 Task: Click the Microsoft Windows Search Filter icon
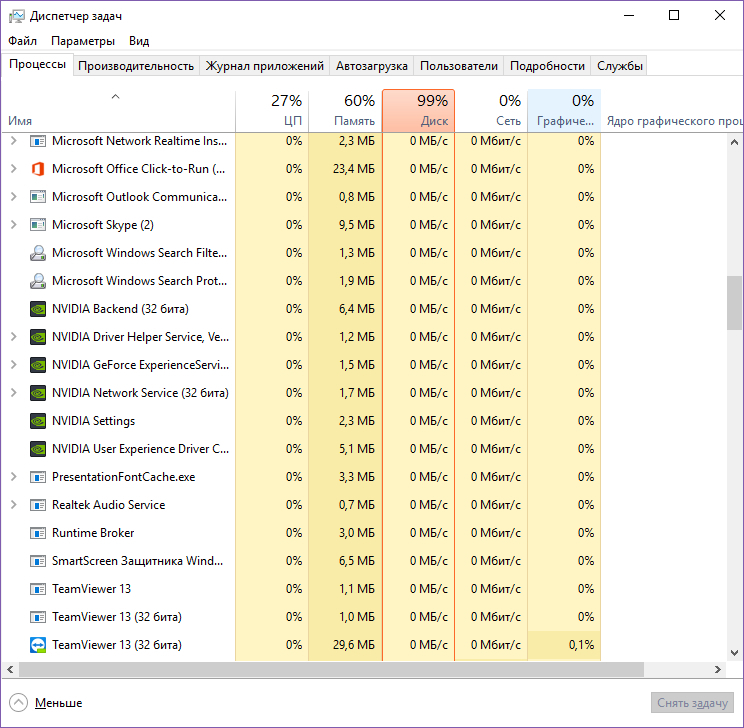pos(39,253)
